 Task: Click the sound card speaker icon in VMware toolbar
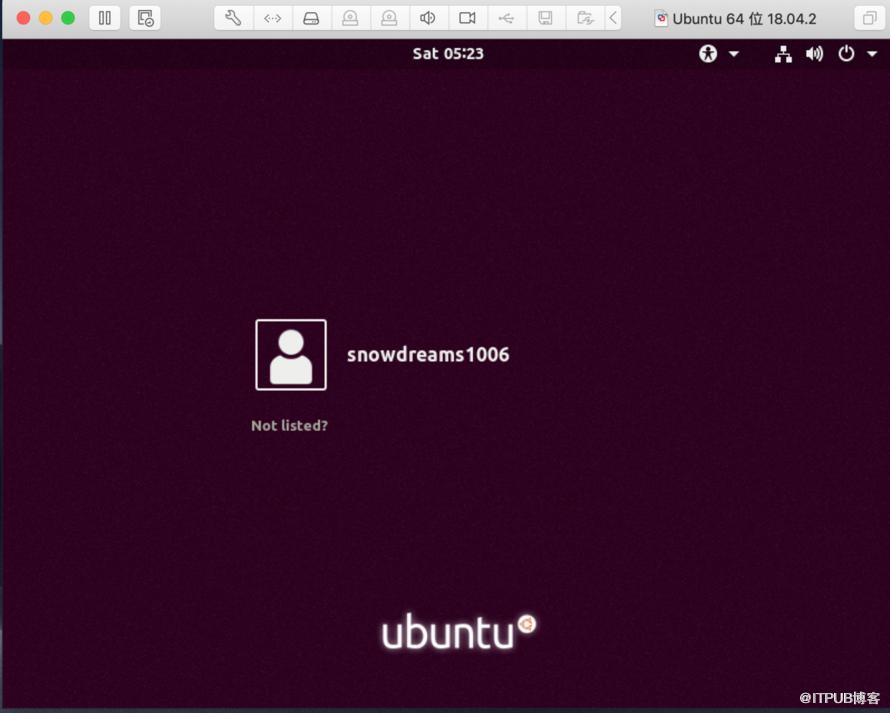(x=428, y=18)
